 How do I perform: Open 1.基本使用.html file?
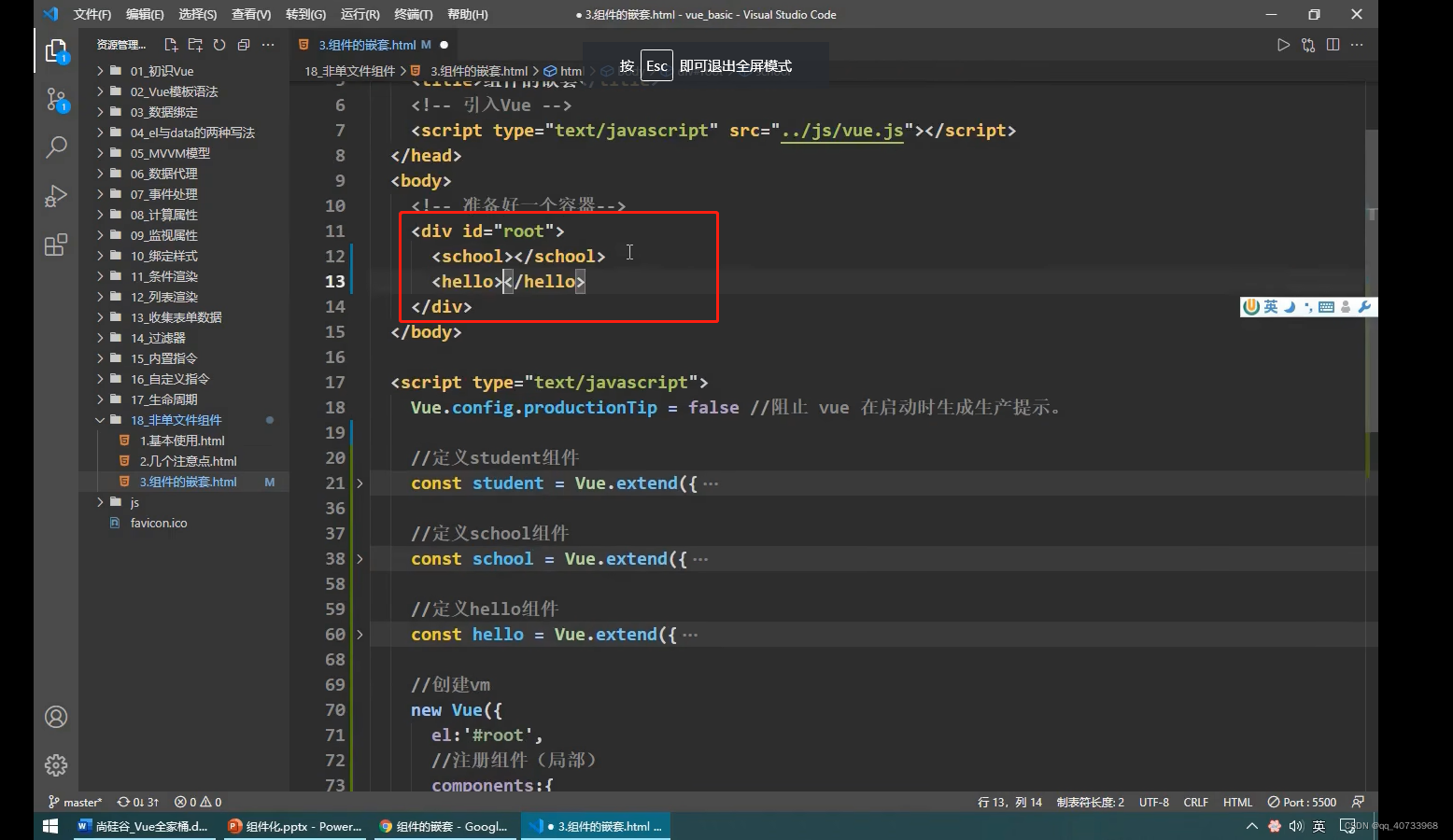coord(184,441)
